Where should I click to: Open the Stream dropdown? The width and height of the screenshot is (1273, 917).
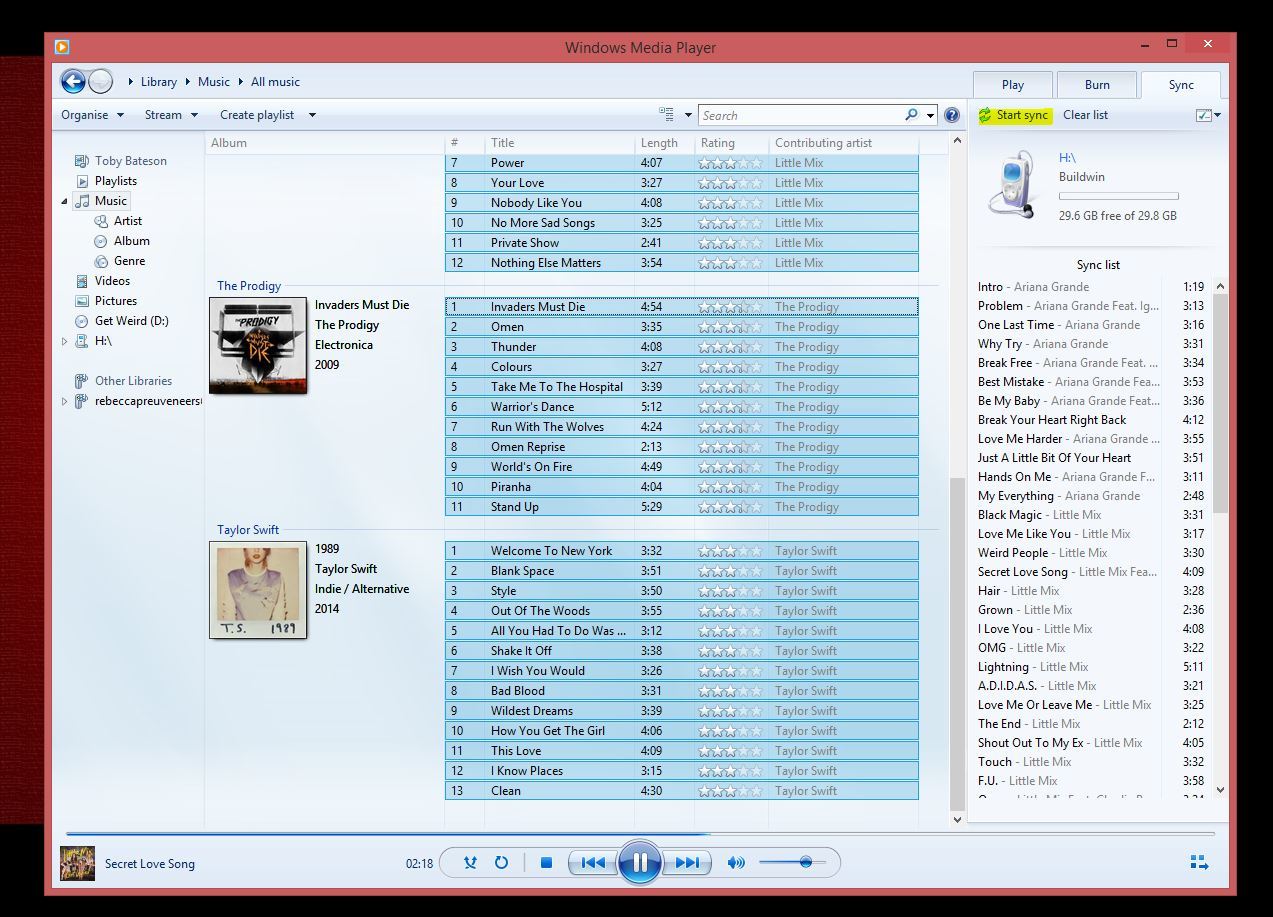(171, 115)
